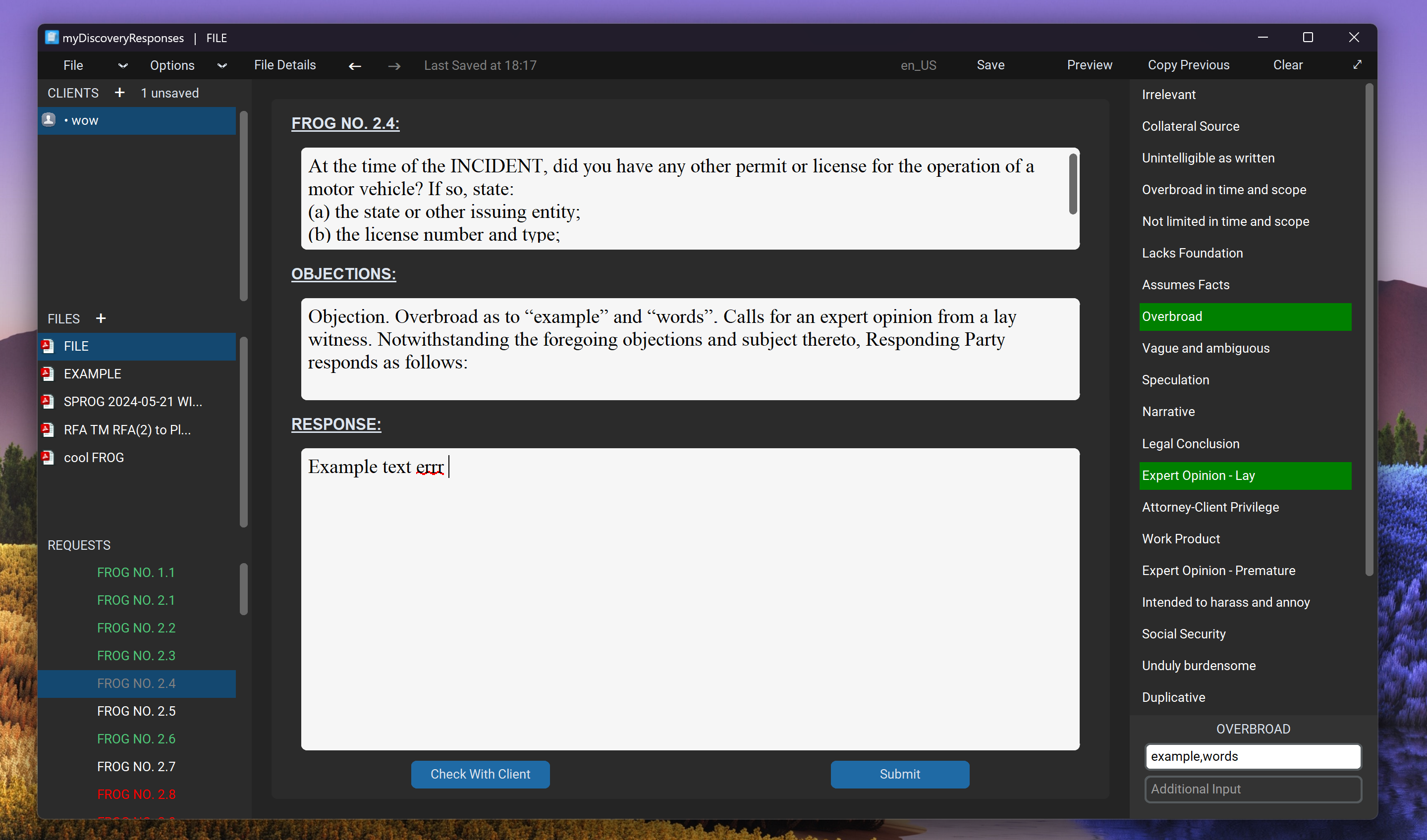Click the forward arrow navigation icon
1427x840 pixels.
[x=394, y=66]
